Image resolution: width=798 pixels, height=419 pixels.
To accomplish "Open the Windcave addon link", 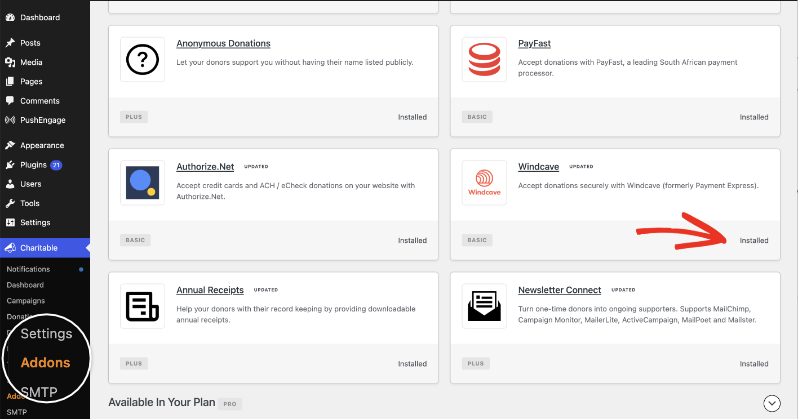I will [538, 166].
